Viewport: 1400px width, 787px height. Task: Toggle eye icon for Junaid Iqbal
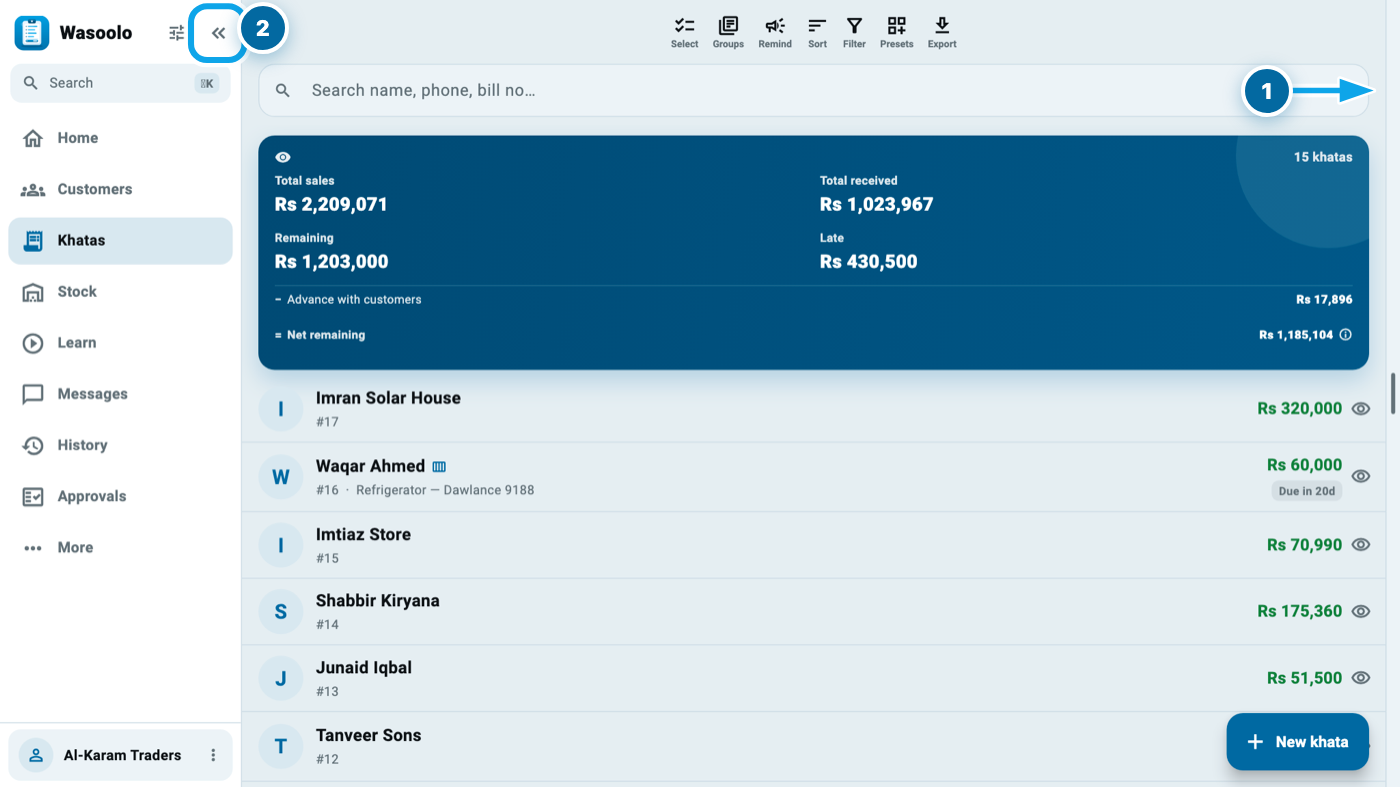(1361, 678)
